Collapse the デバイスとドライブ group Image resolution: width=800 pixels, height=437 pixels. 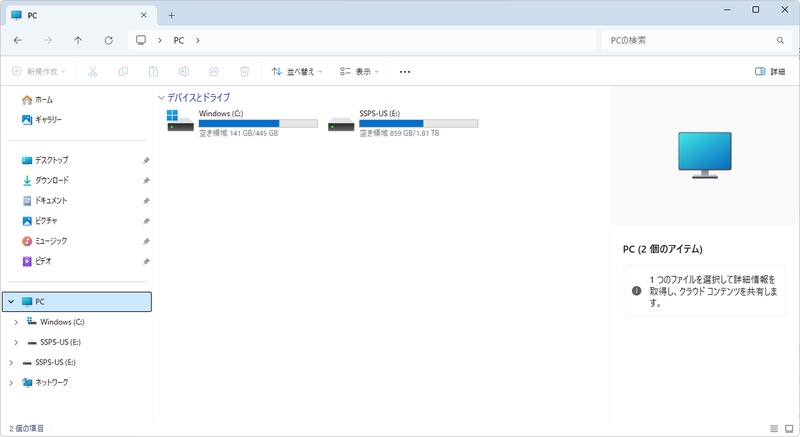[x=161, y=97]
